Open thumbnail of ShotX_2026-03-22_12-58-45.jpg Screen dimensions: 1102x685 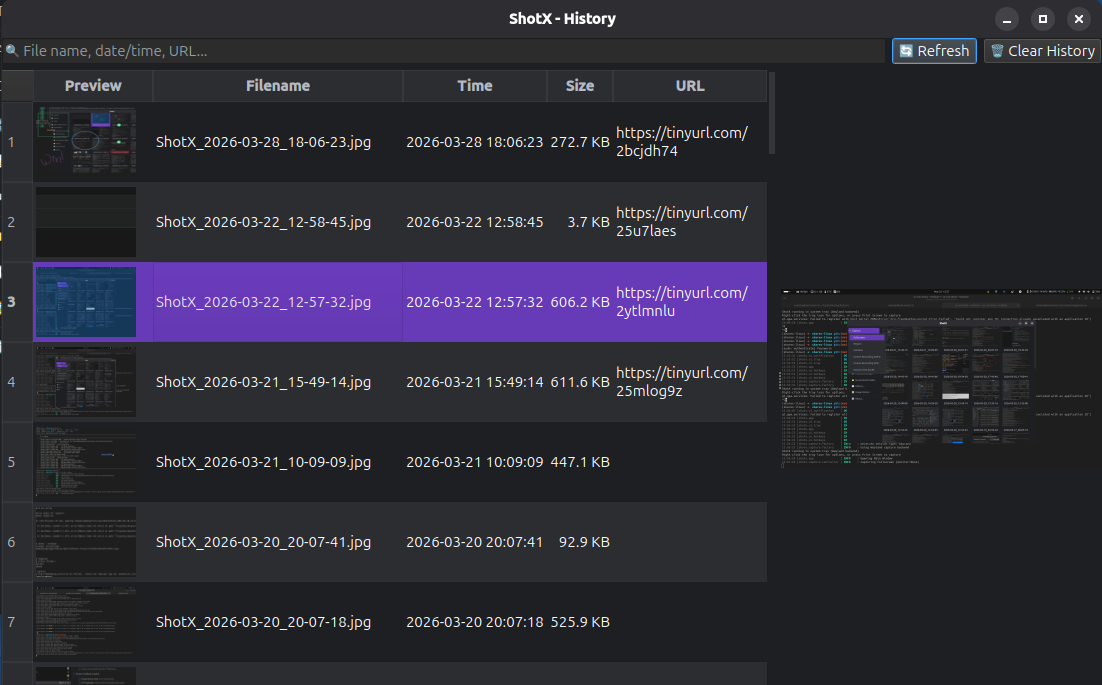(x=86, y=221)
